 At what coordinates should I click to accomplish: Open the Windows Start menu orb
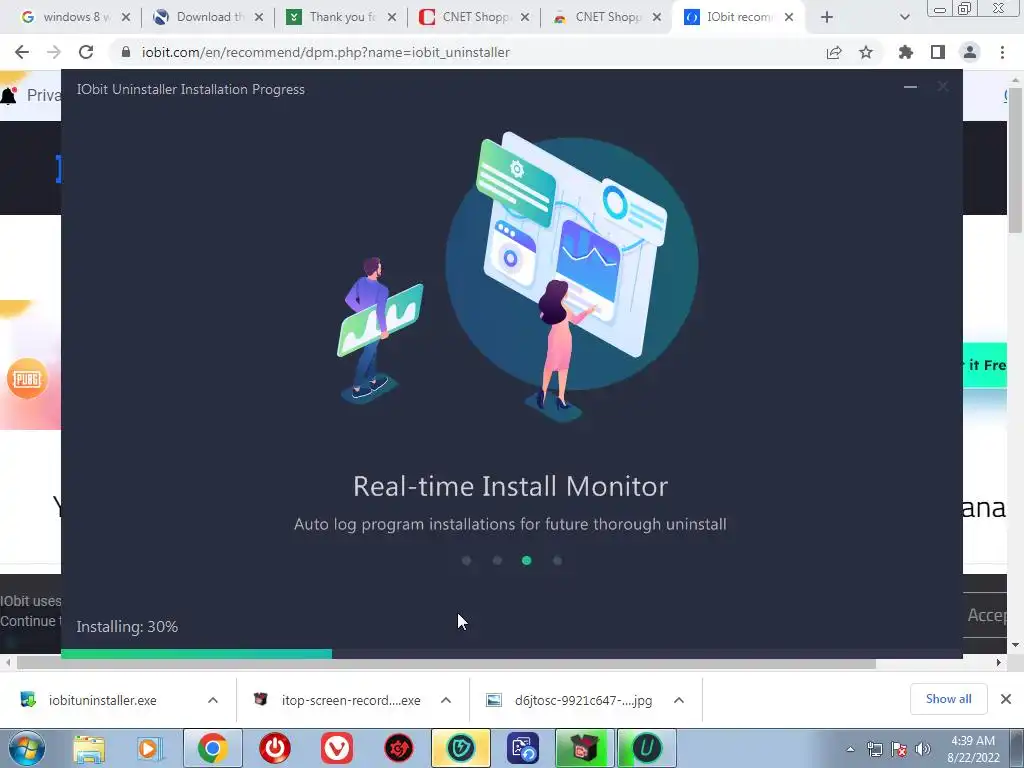point(27,748)
